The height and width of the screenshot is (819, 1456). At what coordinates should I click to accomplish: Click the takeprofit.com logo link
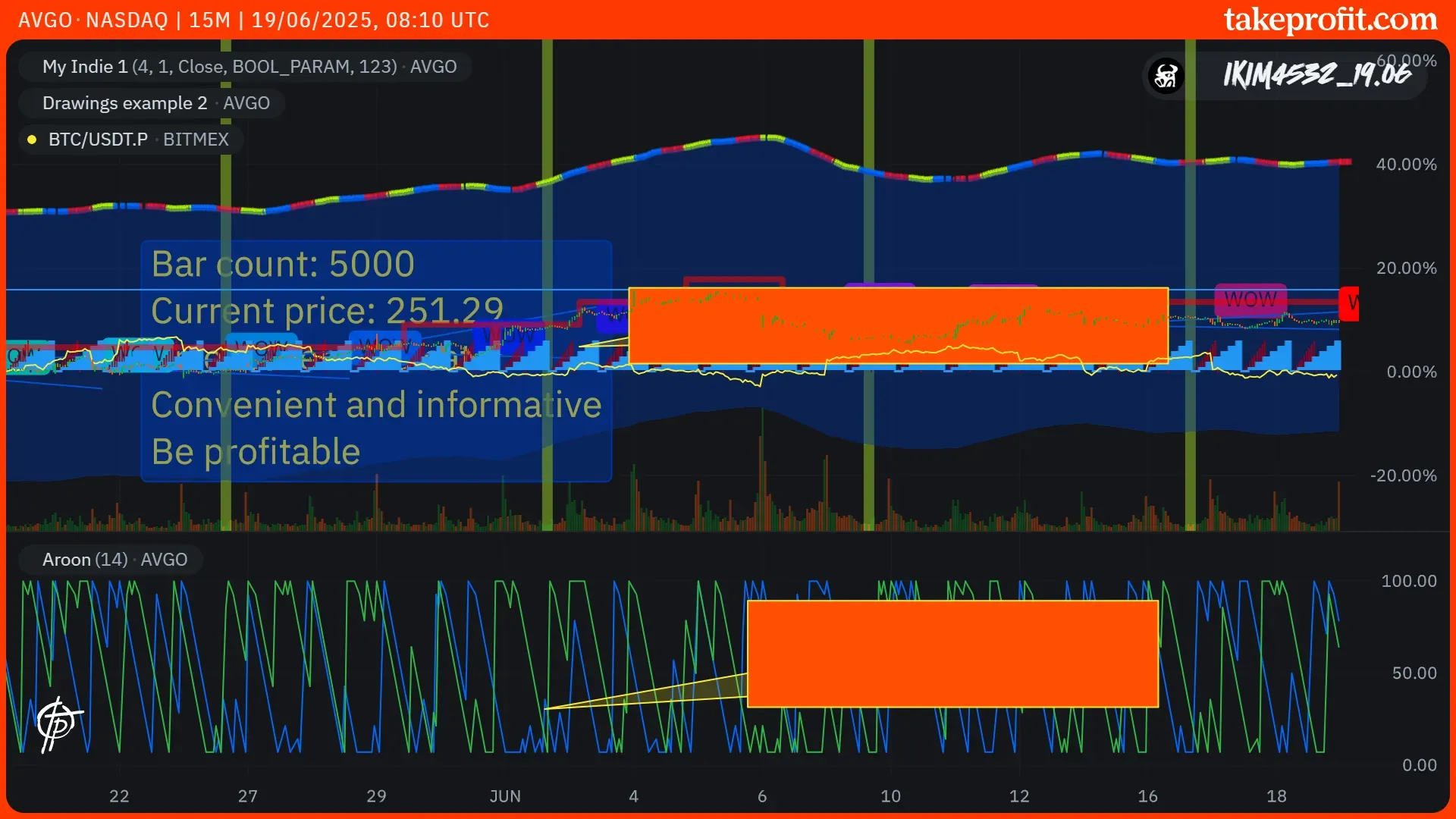(1330, 20)
